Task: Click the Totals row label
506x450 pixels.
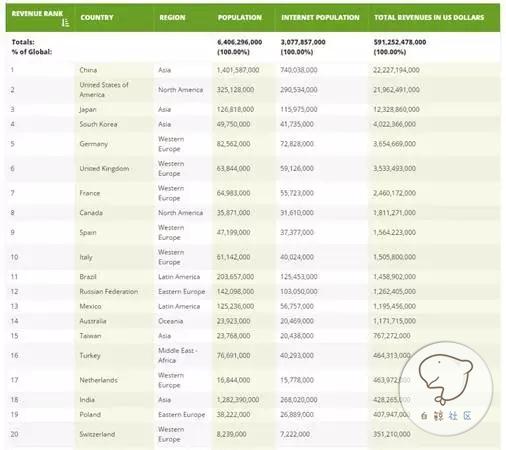Action: click(23, 42)
